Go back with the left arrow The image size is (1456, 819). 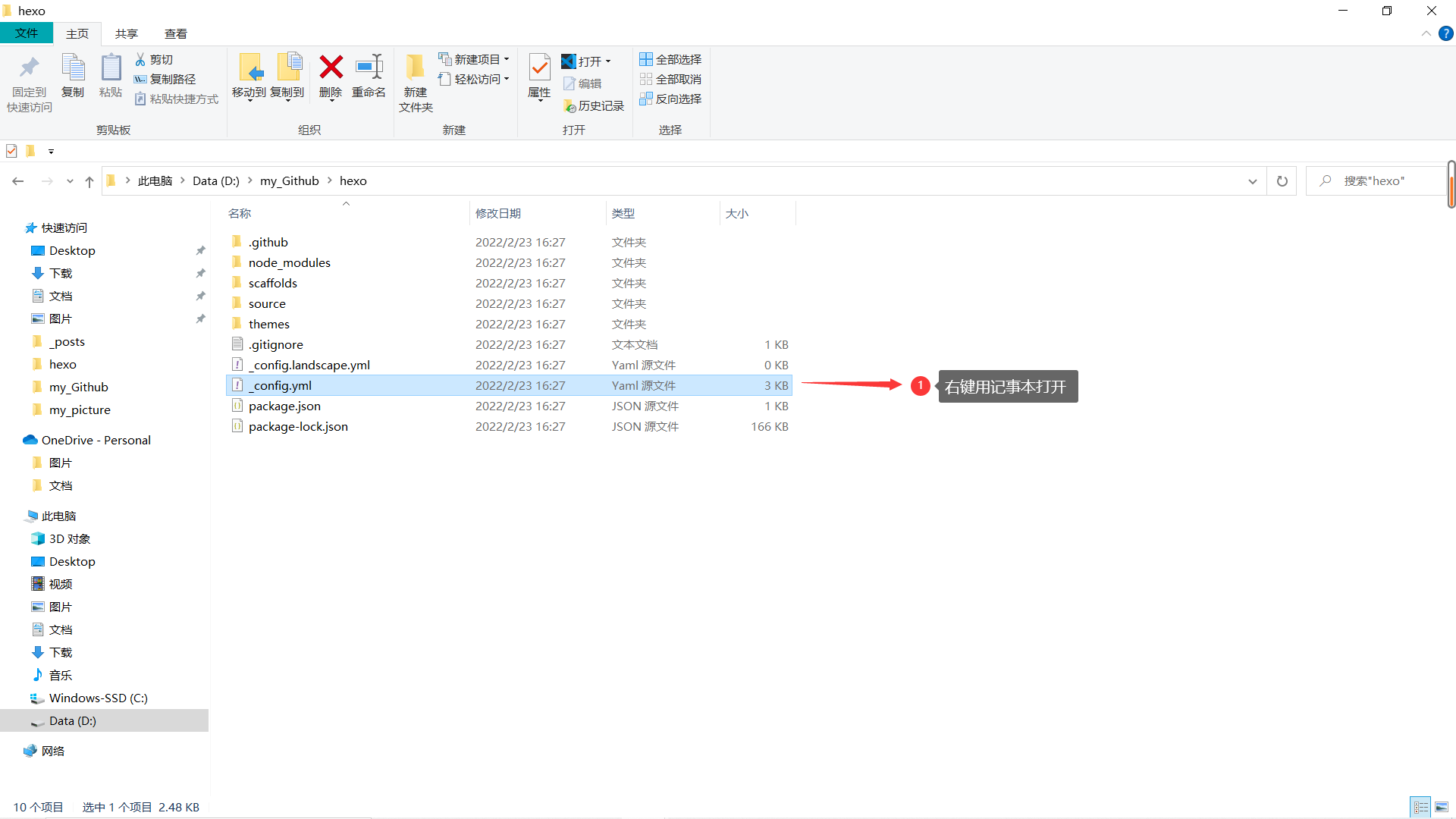pos(18,181)
